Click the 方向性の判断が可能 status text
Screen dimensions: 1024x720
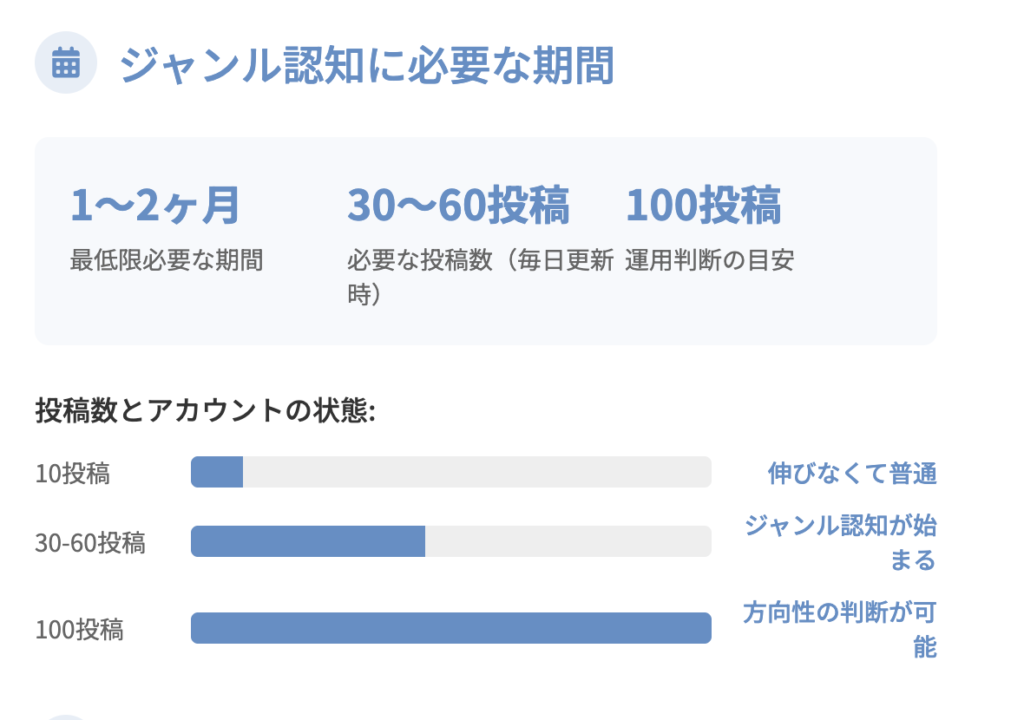[x=840, y=629]
